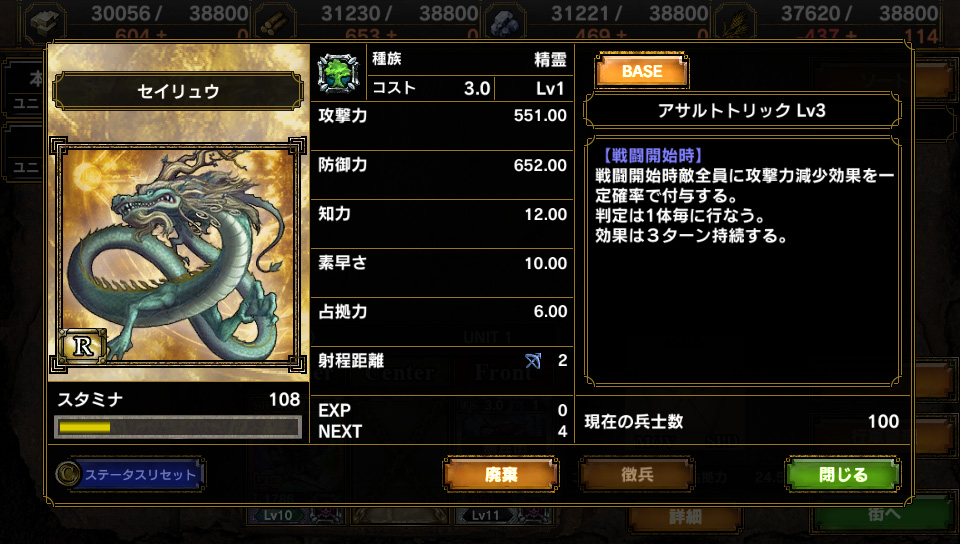Click the 現在の兵士数 soldier count row
The height and width of the screenshot is (544, 960).
[x=741, y=421]
